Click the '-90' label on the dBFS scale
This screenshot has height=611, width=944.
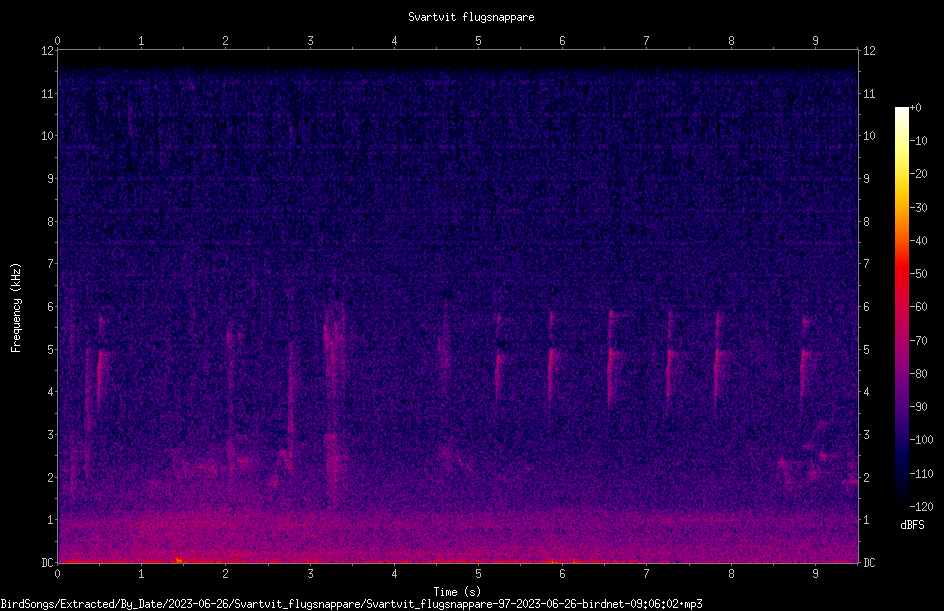[918, 407]
